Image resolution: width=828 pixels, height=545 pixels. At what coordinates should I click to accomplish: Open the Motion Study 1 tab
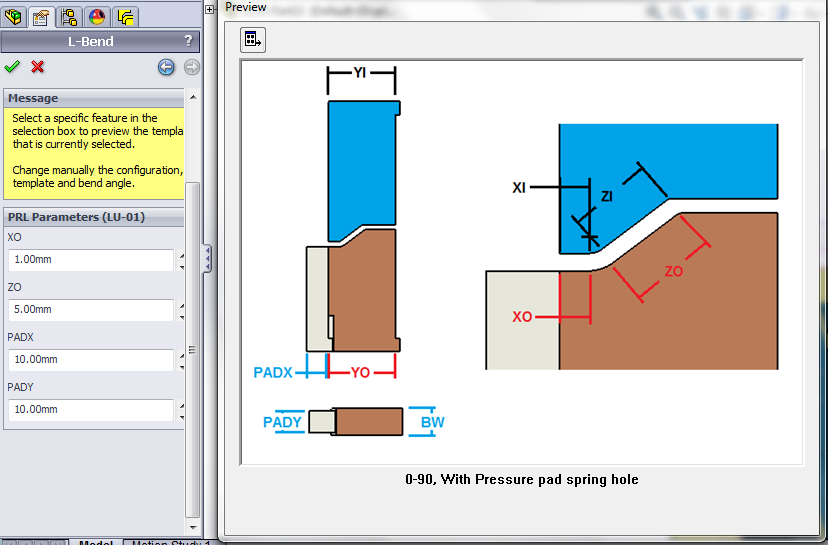[170, 542]
